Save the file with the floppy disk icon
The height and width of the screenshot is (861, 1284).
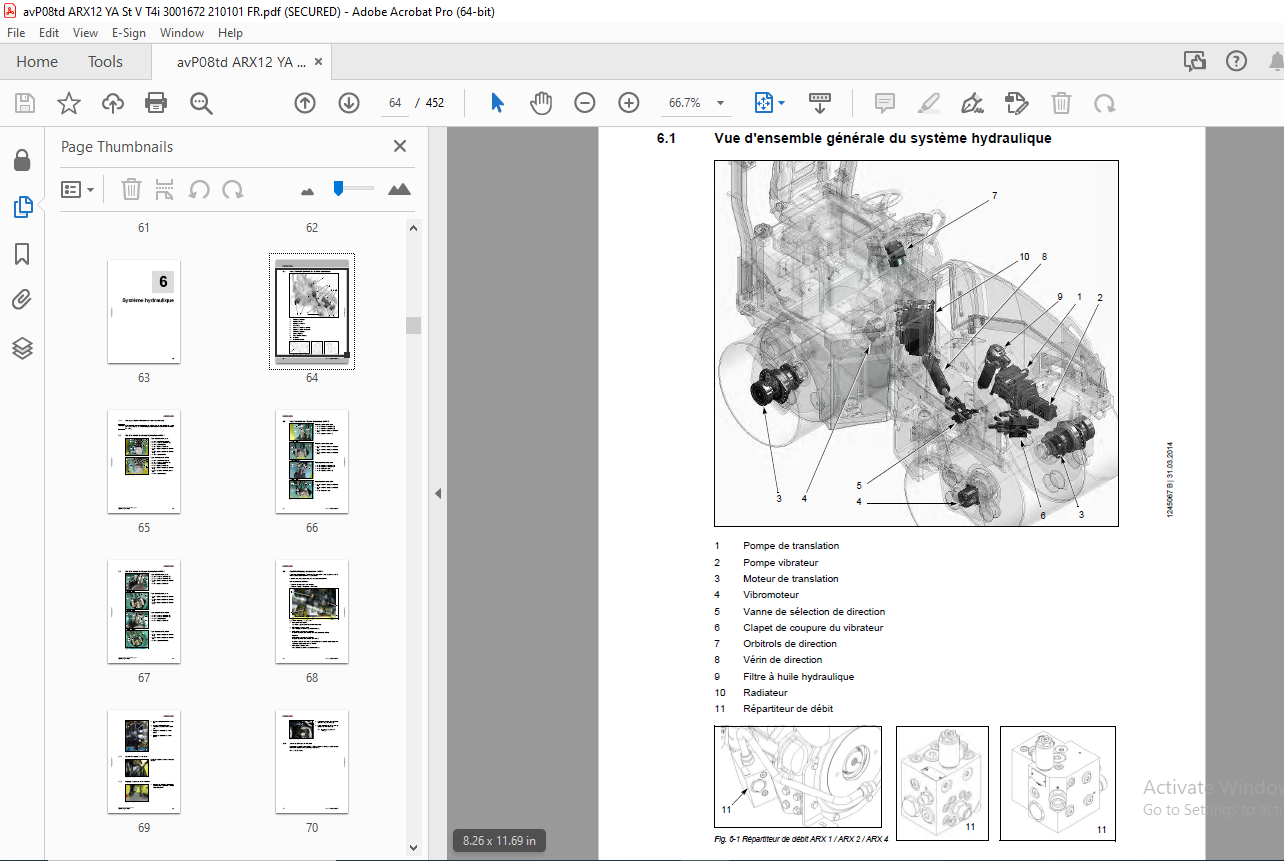[25, 103]
